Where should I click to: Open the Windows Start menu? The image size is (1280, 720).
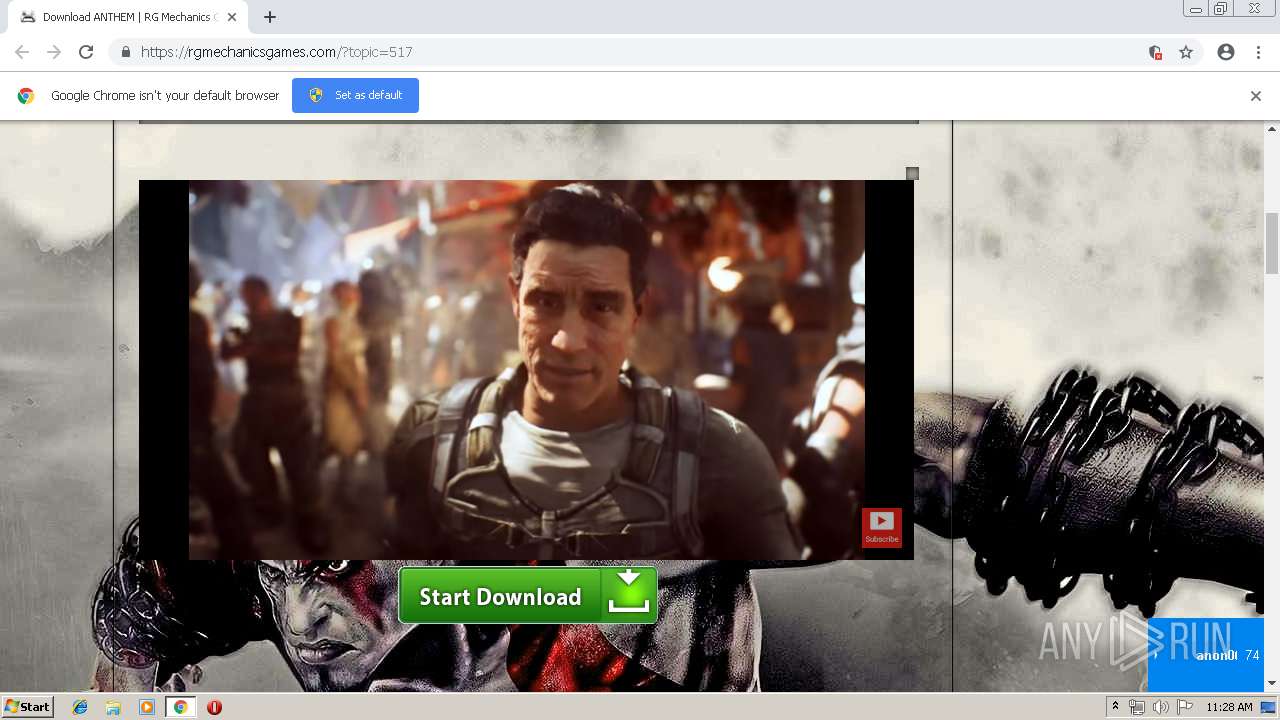(x=28, y=707)
